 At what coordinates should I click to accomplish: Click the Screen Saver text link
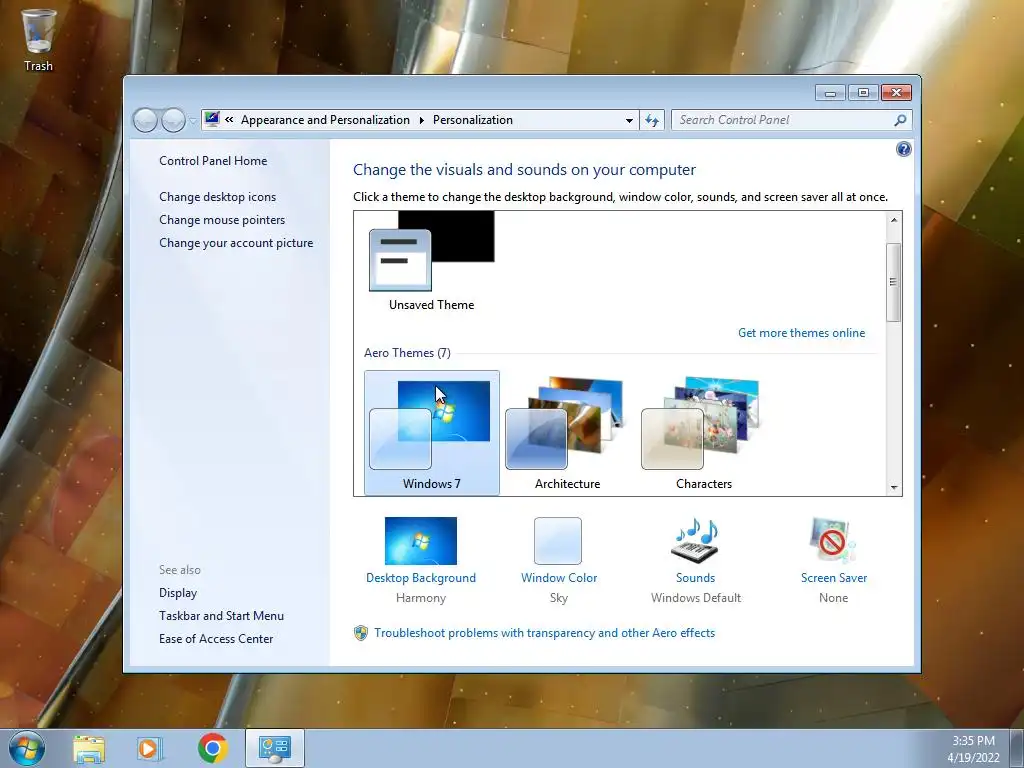click(x=834, y=578)
